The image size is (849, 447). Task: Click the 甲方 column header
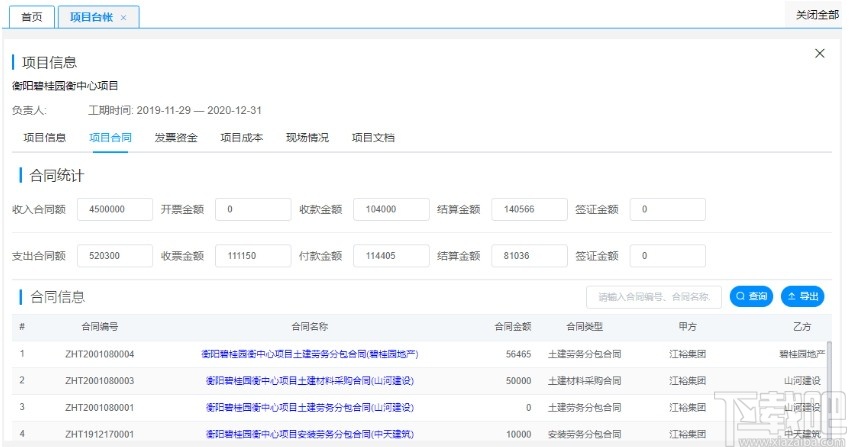(688, 326)
